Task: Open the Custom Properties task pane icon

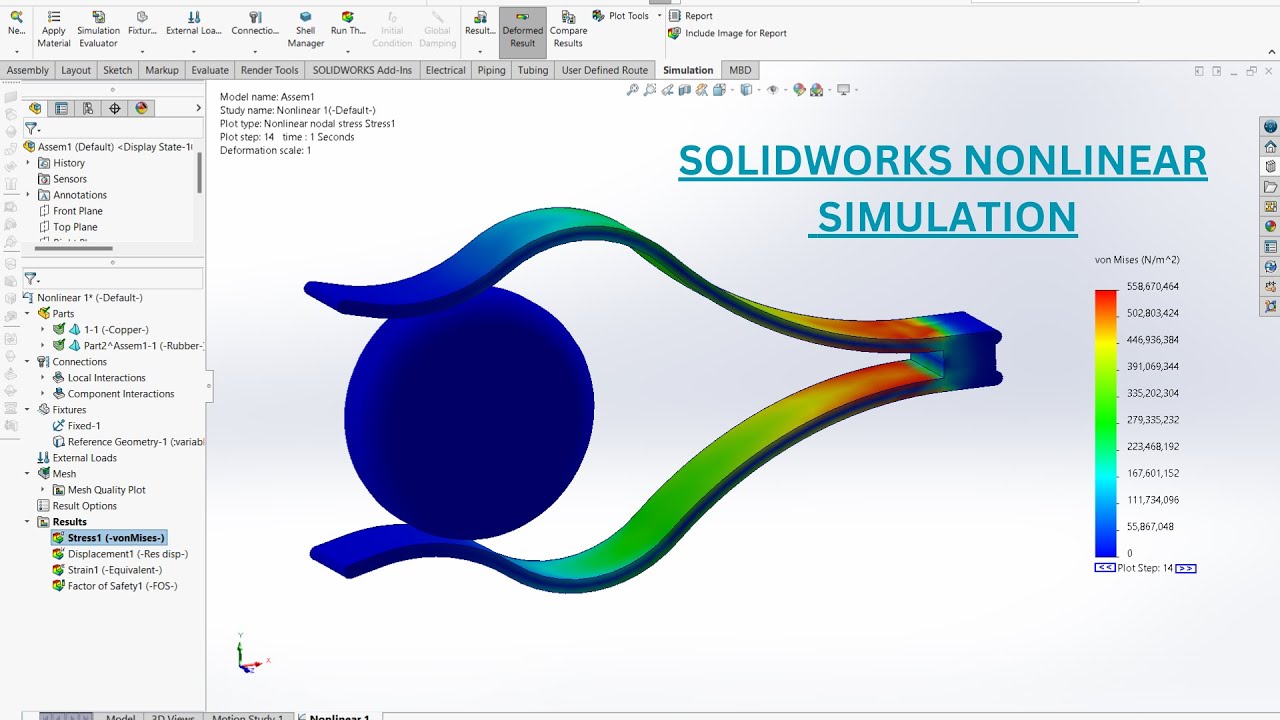Action: click(x=1270, y=247)
